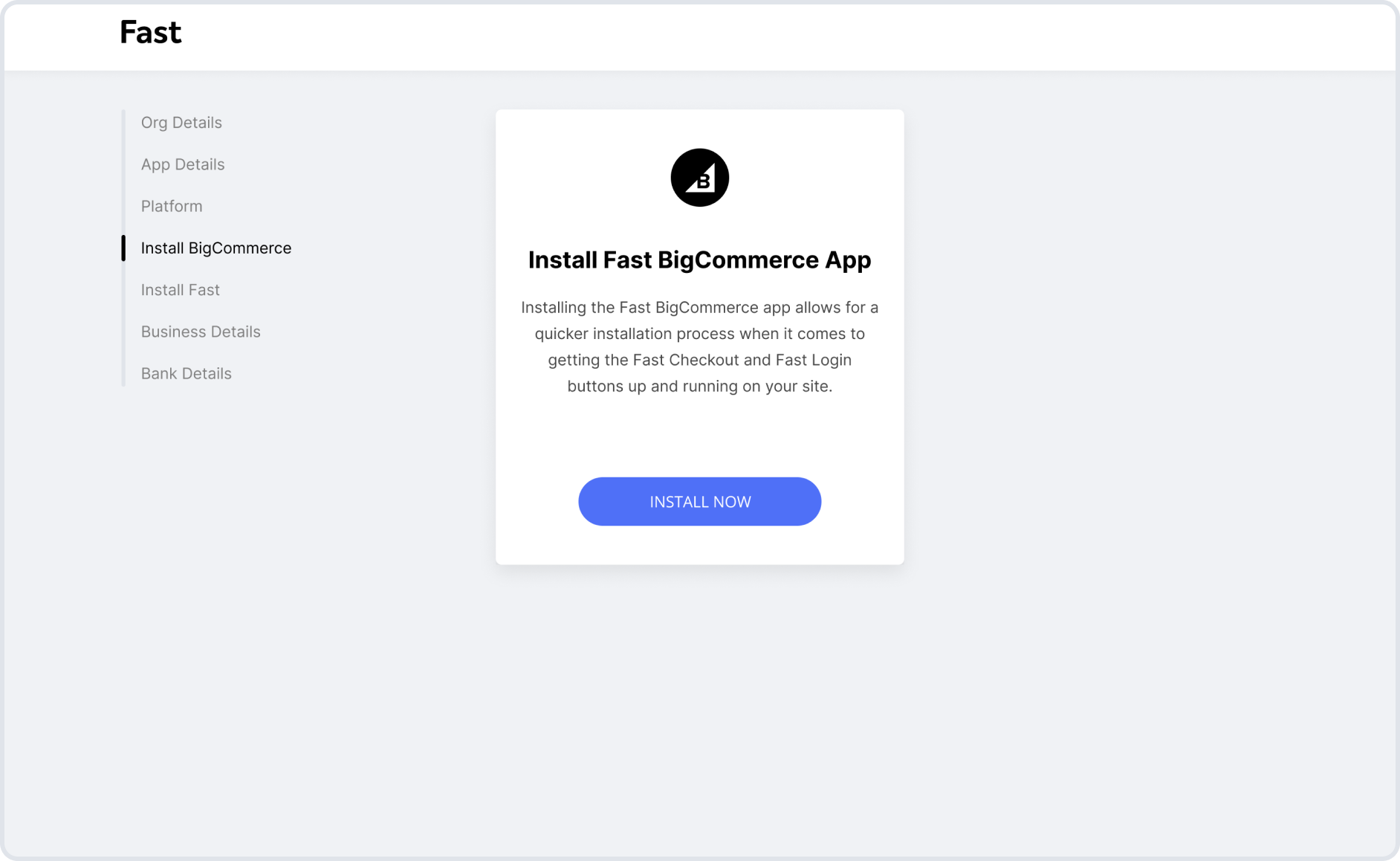1400x861 pixels.
Task: Click the black active-step indicator bar
Action: (x=123, y=248)
